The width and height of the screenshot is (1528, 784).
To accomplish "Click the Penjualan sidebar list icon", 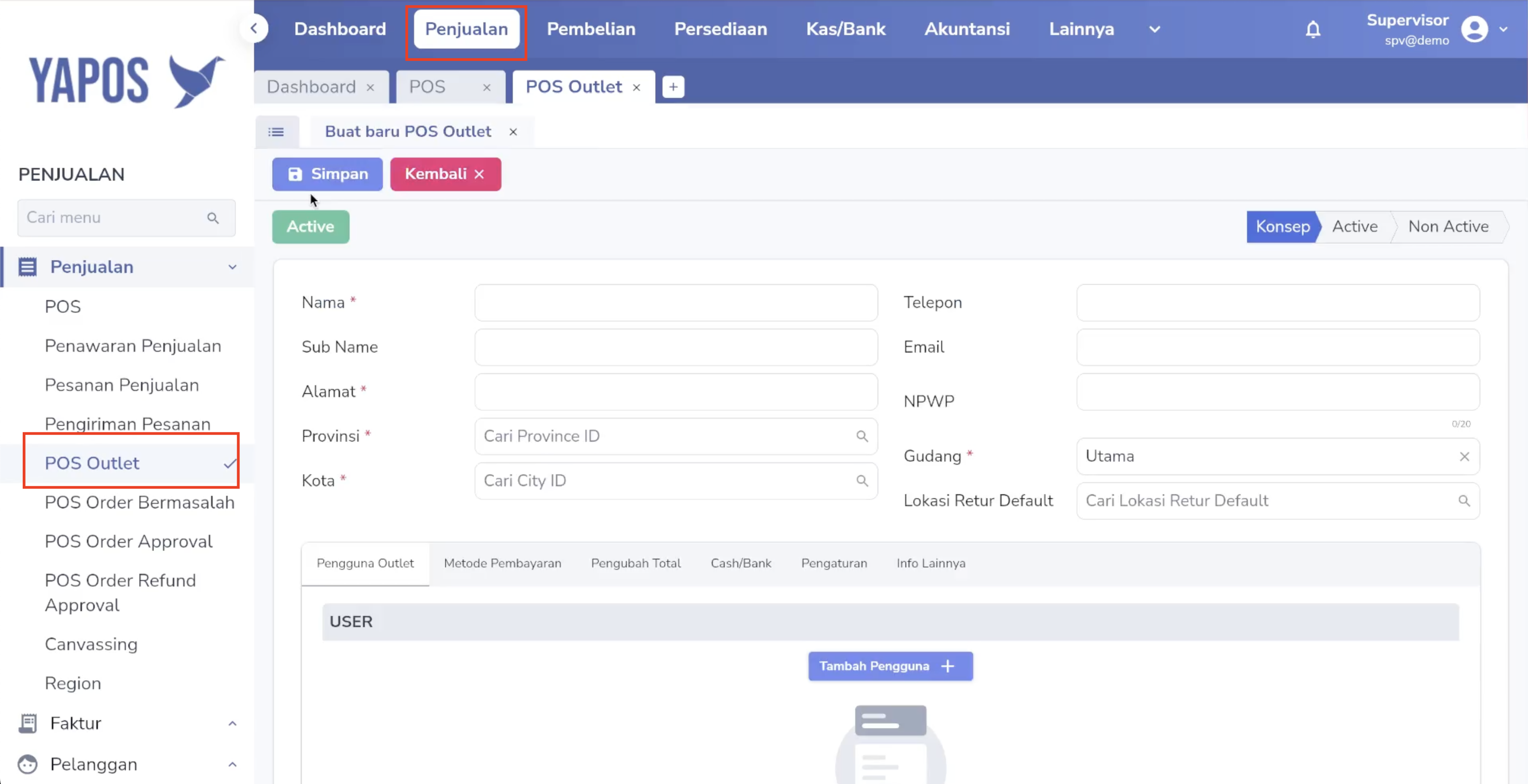I will point(27,266).
